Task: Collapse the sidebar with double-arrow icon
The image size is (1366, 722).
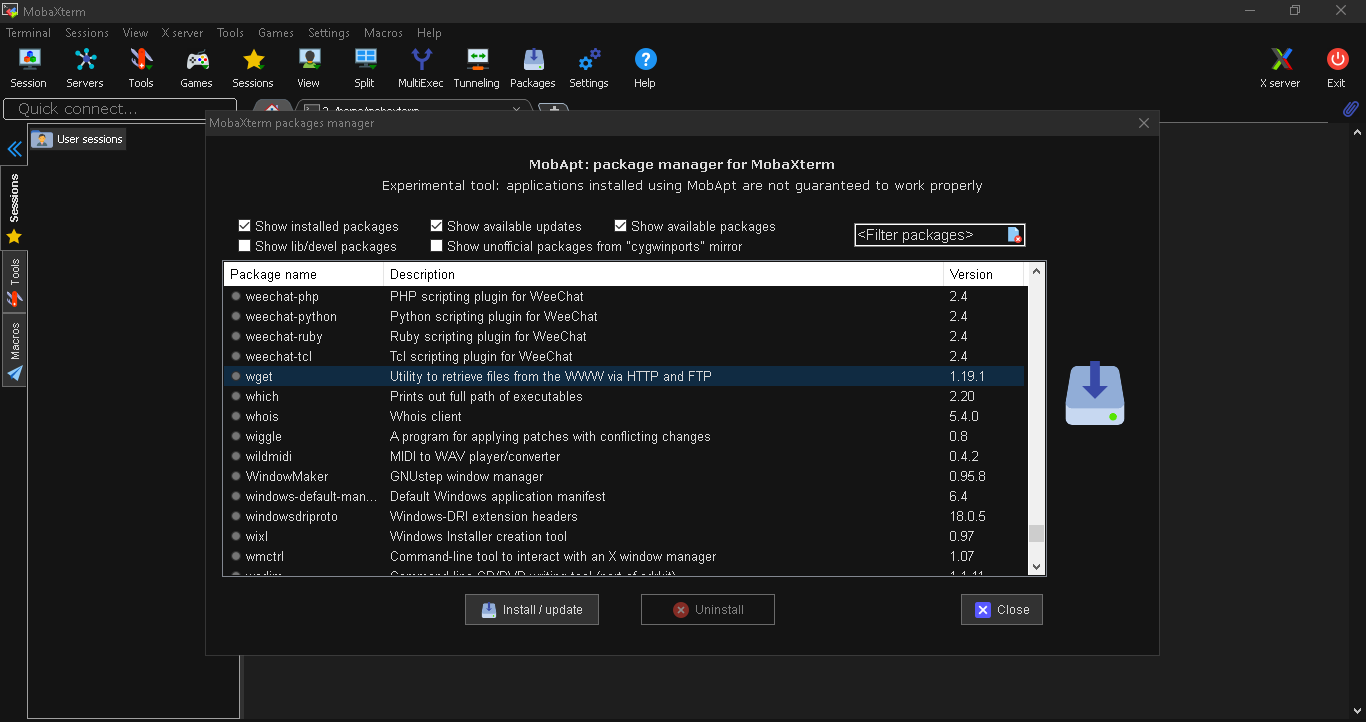Action: 15,149
